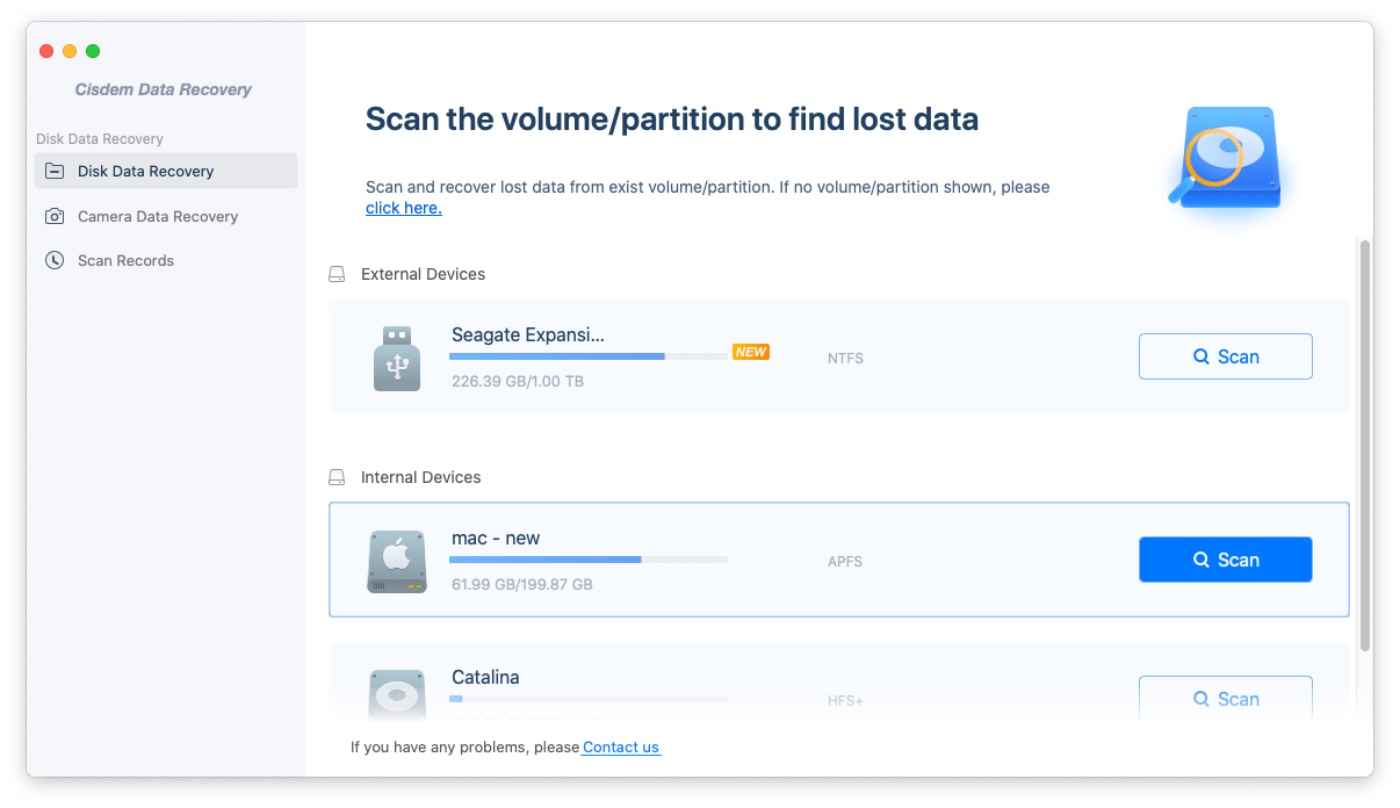Click the Internal Devices section drive icon

pos(337,477)
